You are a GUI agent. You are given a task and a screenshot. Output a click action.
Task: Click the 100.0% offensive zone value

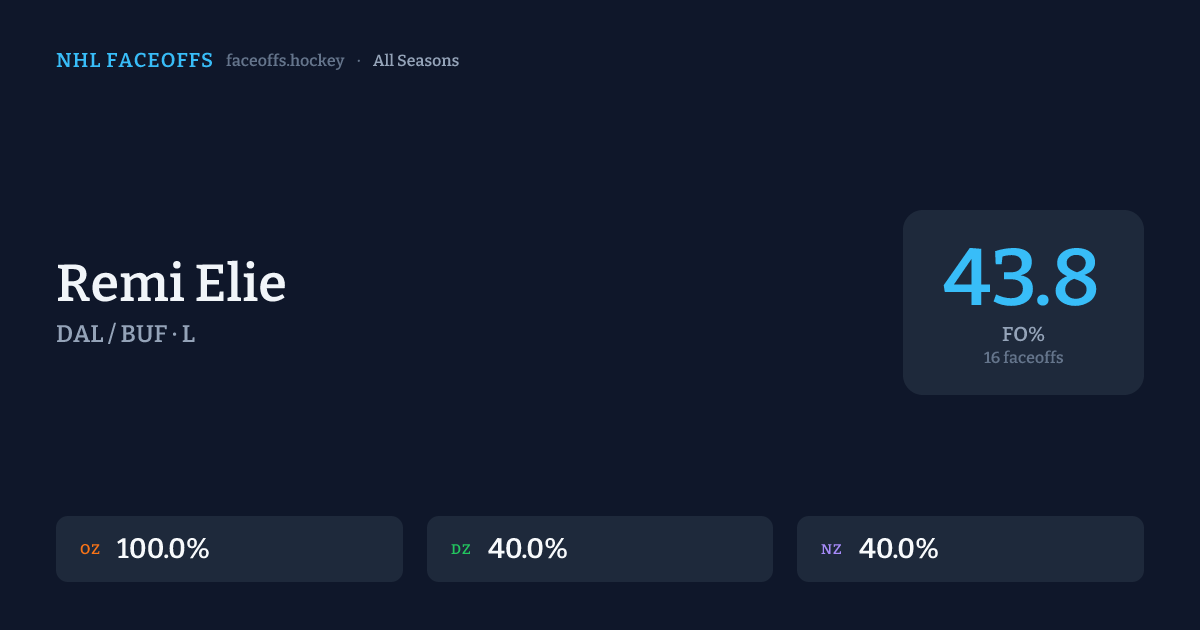click(x=163, y=549)
